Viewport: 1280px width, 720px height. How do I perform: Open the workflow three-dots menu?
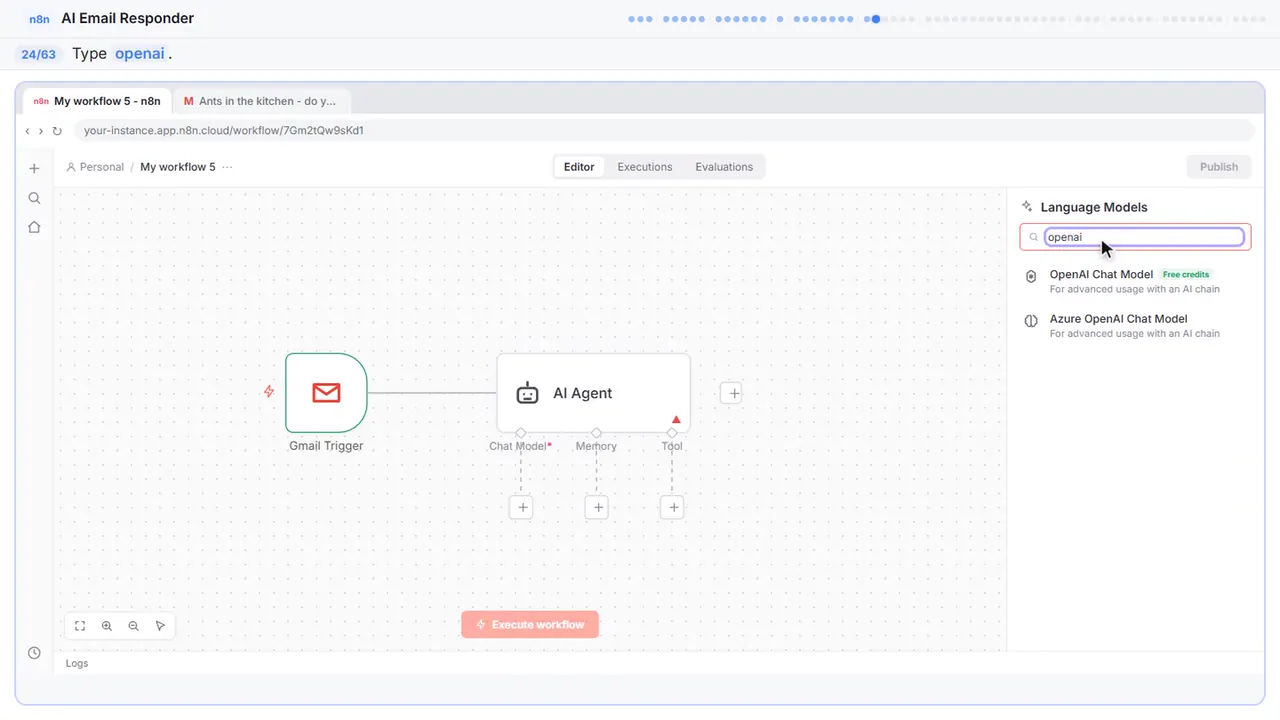point(227,167)
